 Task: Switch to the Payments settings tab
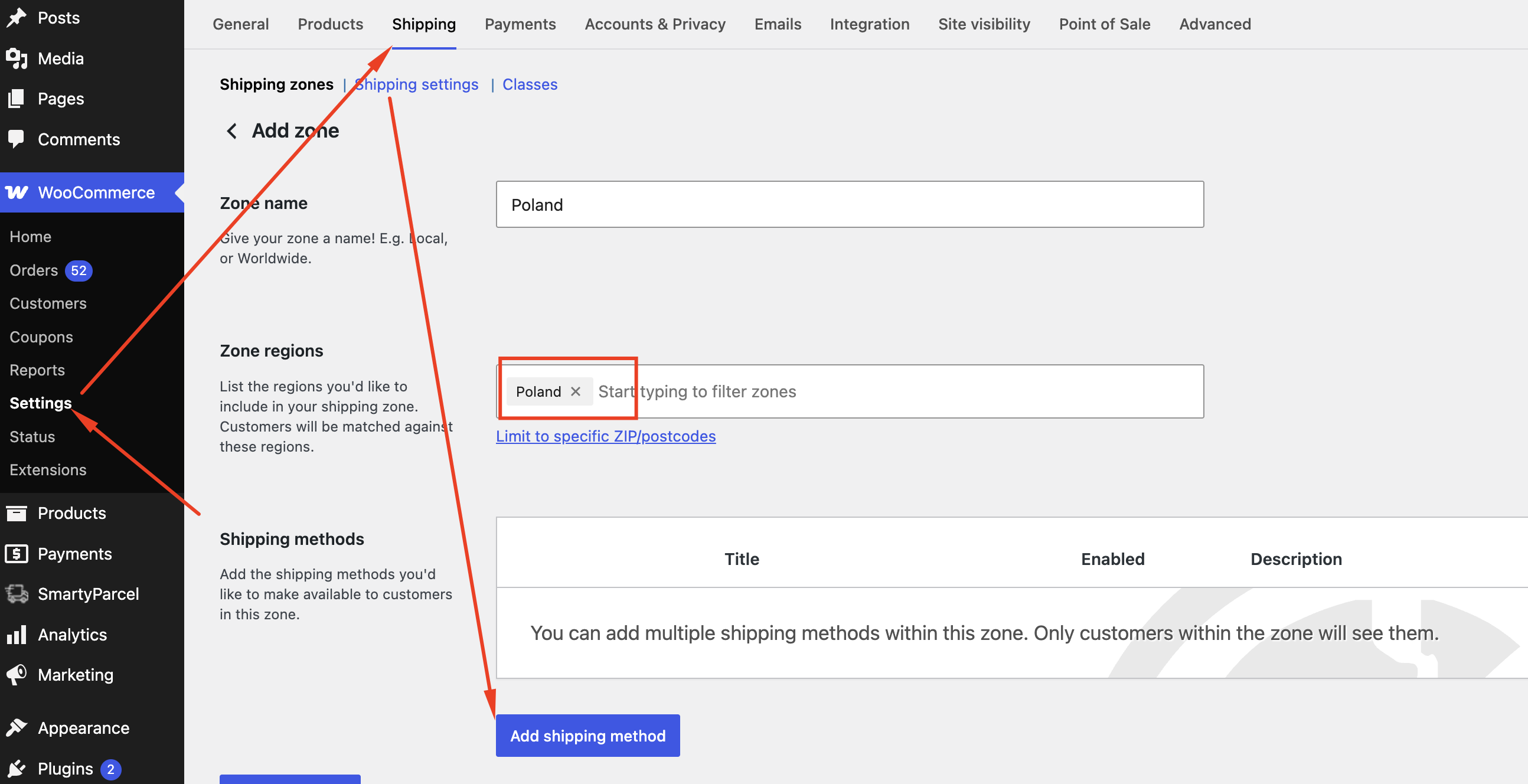click(520, 24)
